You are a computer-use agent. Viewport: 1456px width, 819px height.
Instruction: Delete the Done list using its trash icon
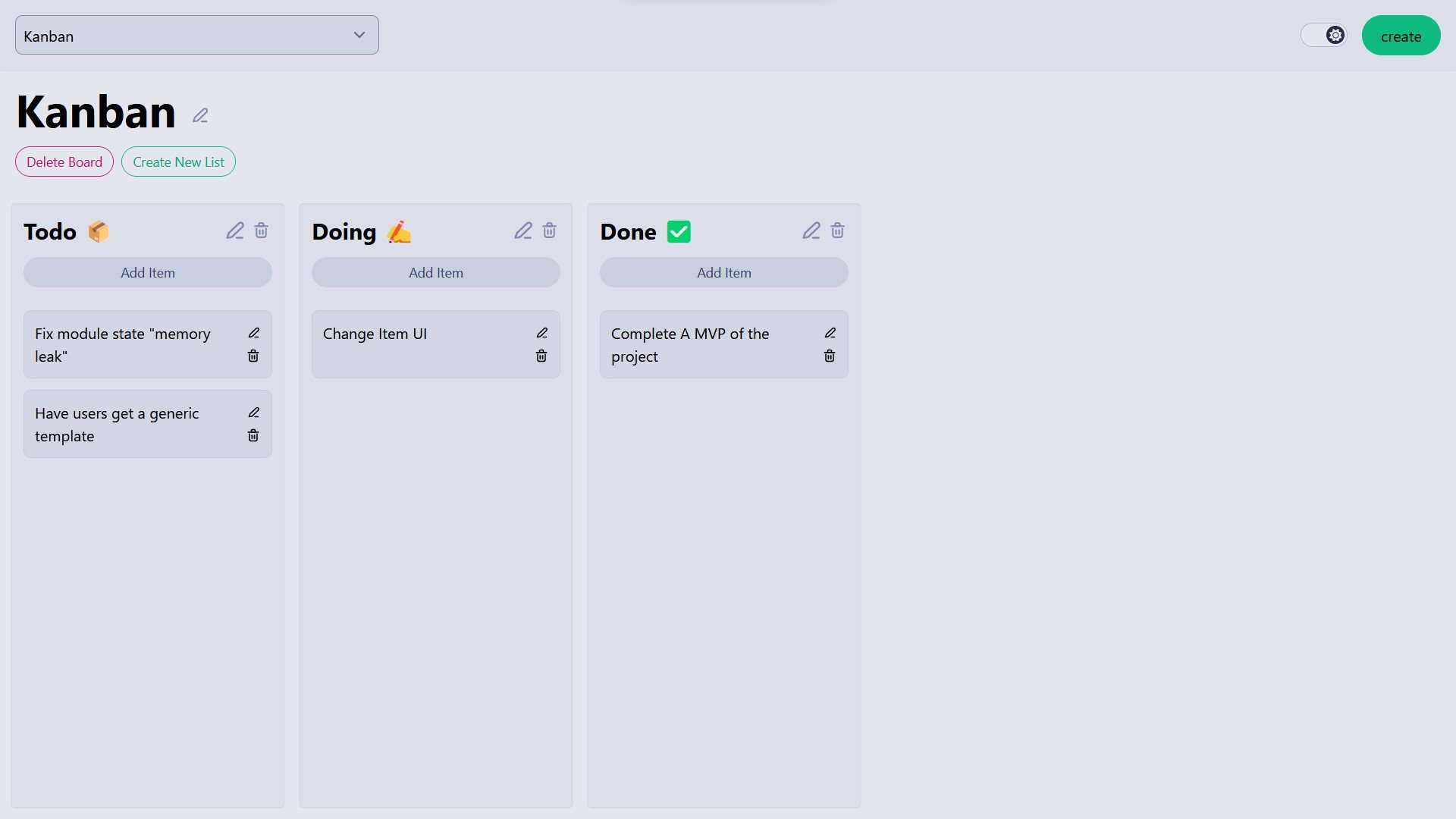[837, 231]
